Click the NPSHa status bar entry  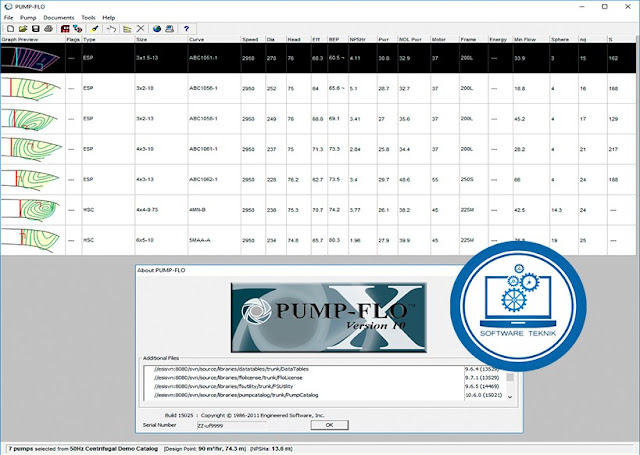coord(271,449)
